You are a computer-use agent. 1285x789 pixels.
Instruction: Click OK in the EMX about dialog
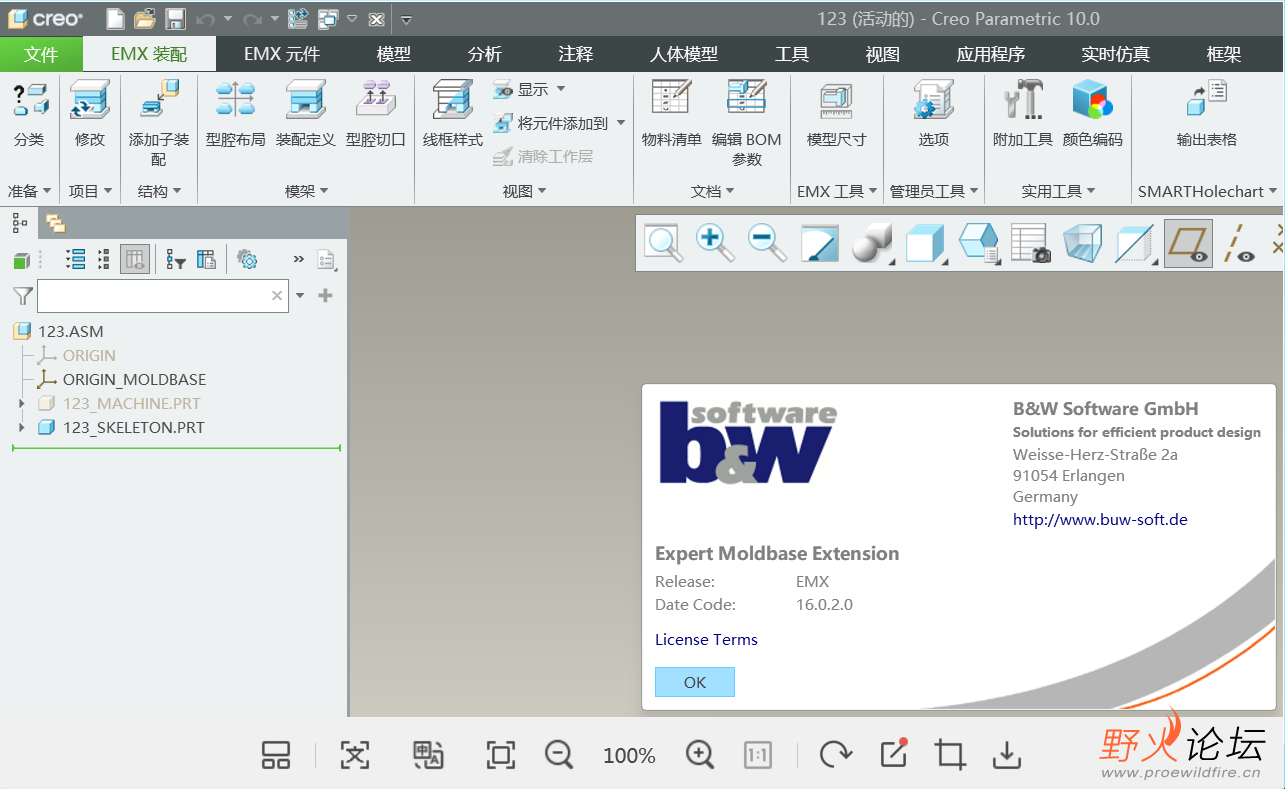[695, 682]
